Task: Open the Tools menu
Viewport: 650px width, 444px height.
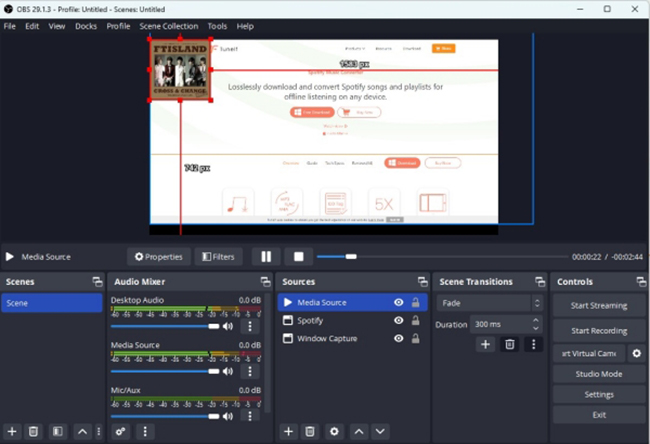Action: [217, 26]
